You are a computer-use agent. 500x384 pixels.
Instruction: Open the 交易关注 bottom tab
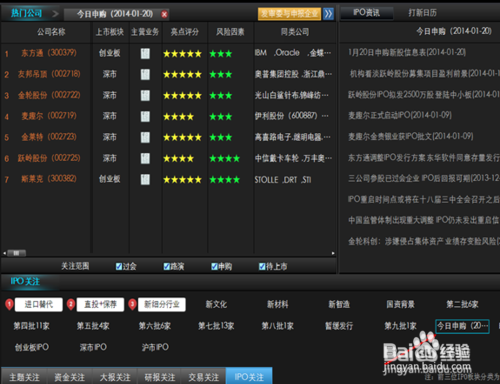pyautogui.click(x=203, y=377)
